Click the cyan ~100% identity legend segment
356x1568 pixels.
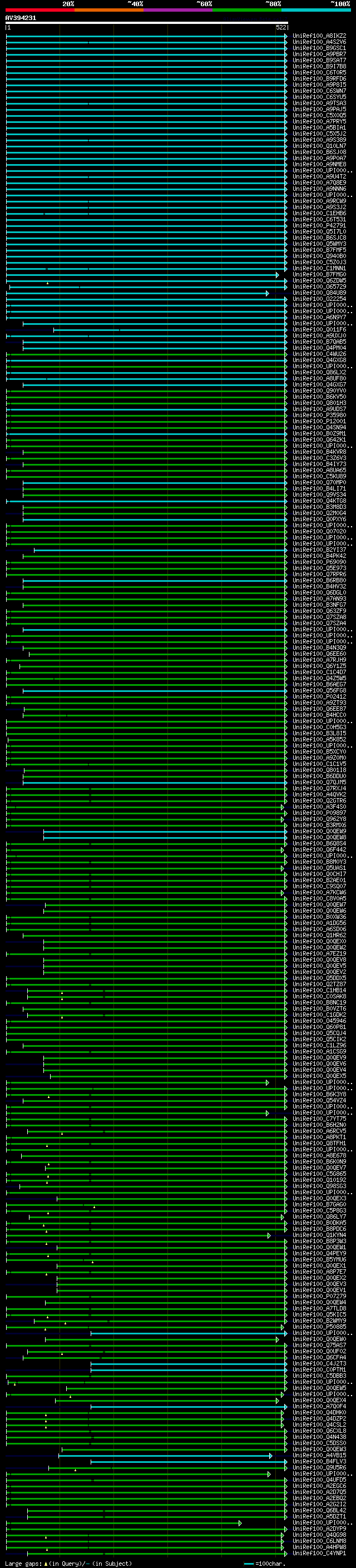[x=316, y=10]
